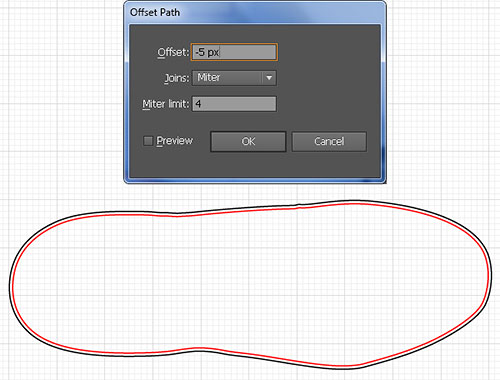Click the Offset Path dialog title bar
The width and height of the screenshot is (500, 380).
pyautogui.click(x=255, y=12)
